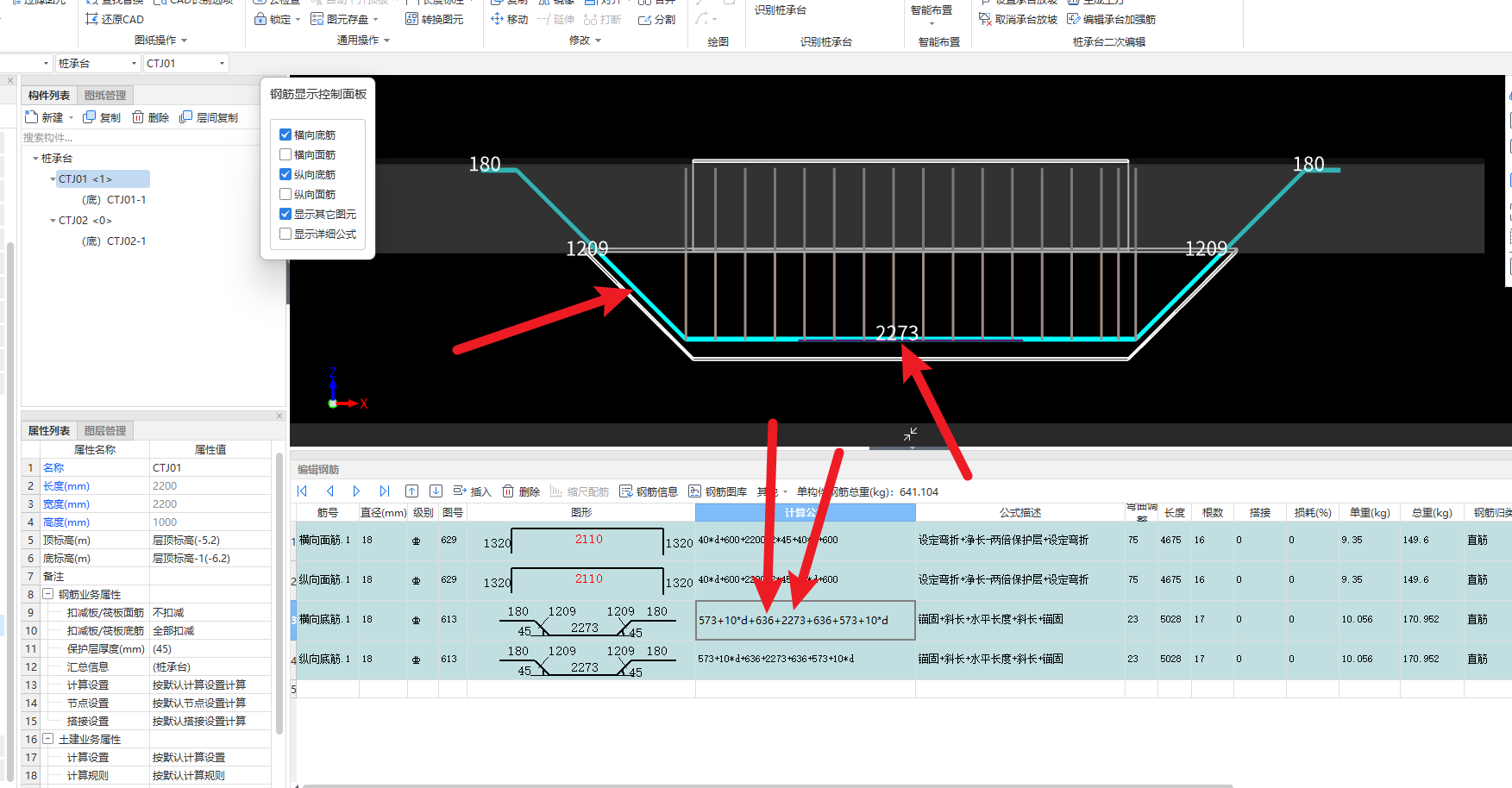This screenshot has height=788, width=1512.
Task: Collapse the 钢筋业务属性 group
Action: 48,594
